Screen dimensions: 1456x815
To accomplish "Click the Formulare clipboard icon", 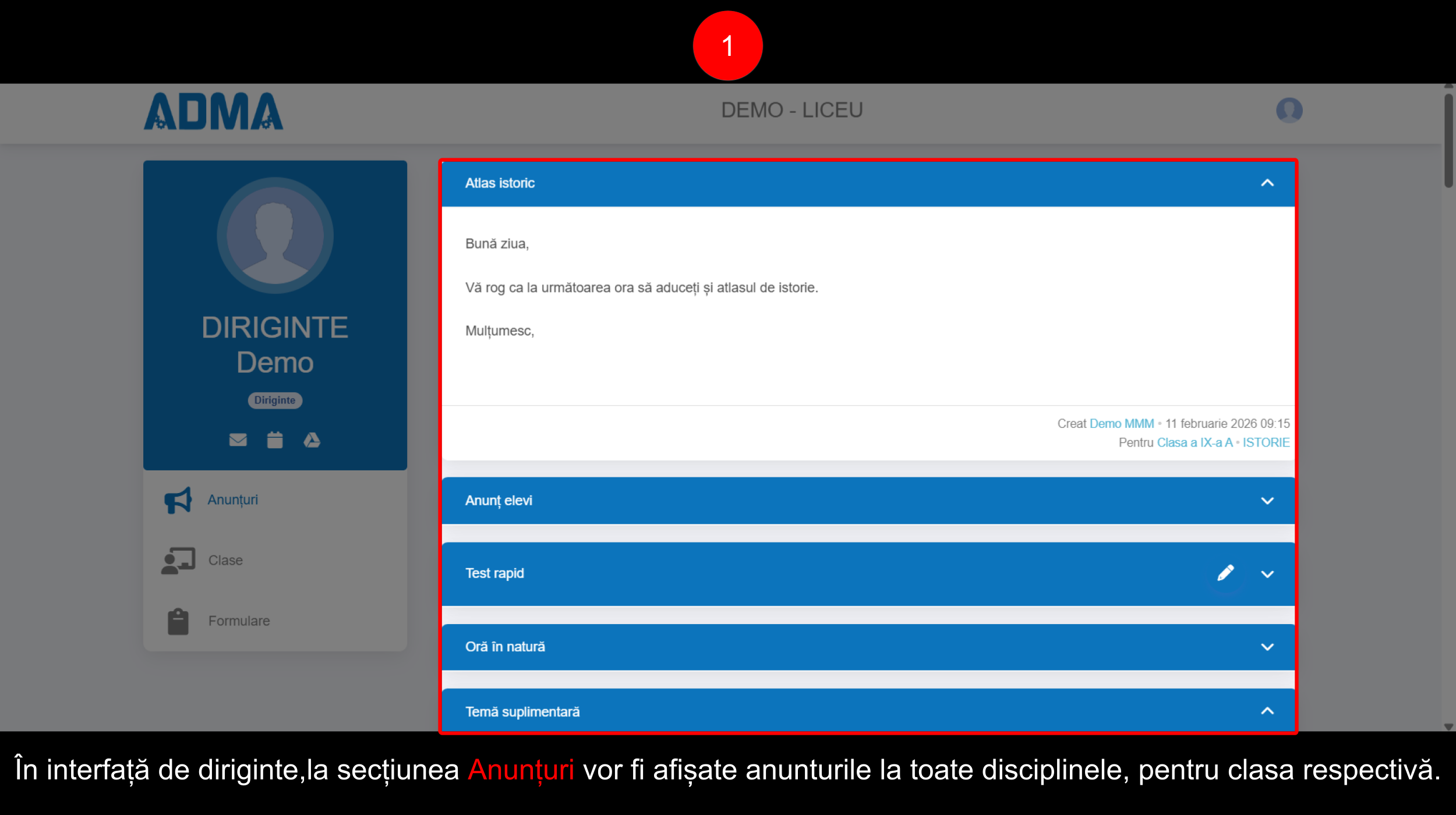I will (x=178, y=621).
